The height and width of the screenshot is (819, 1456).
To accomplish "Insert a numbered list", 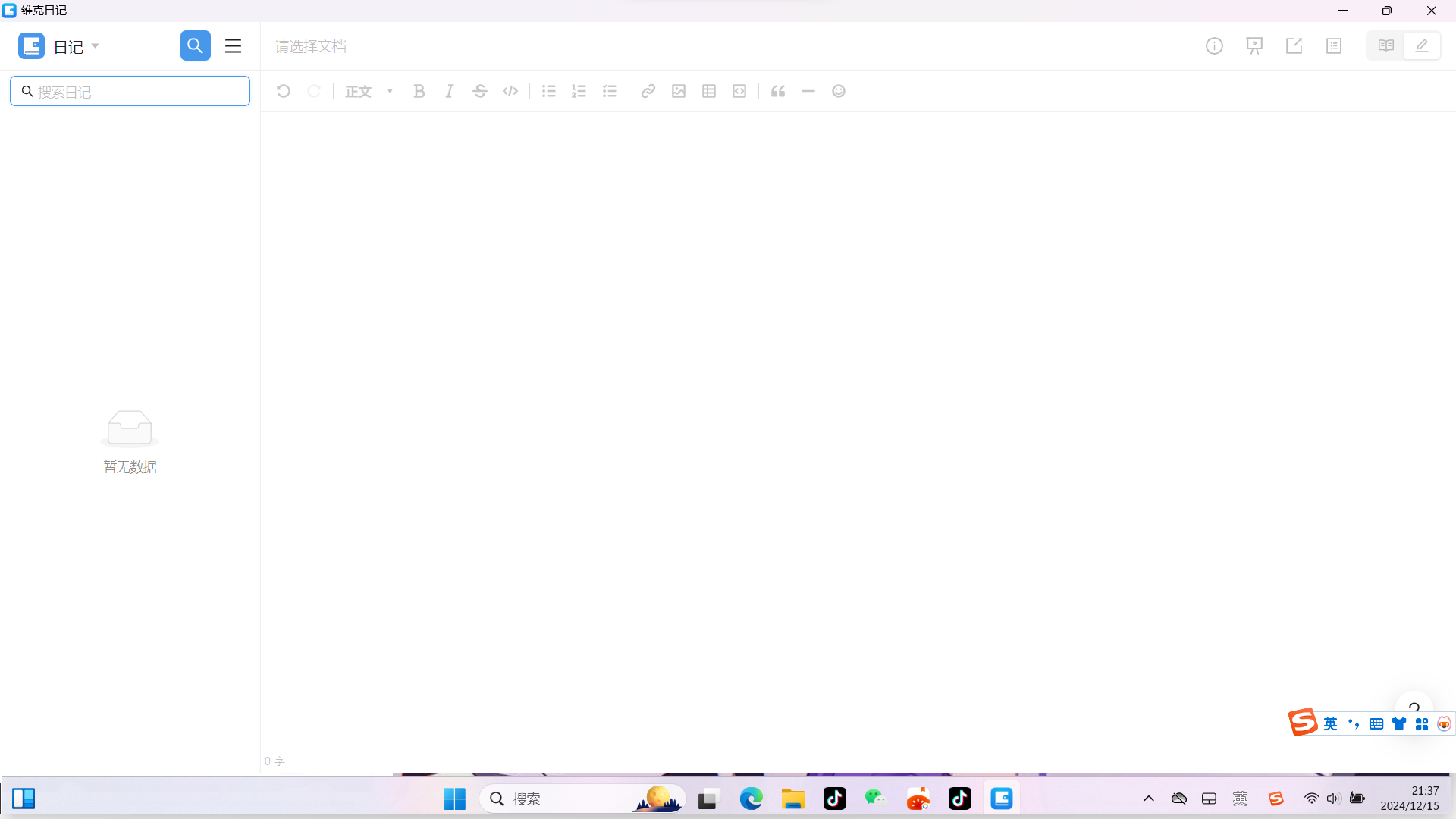I will pyautogui.click(x=579, y=91).
